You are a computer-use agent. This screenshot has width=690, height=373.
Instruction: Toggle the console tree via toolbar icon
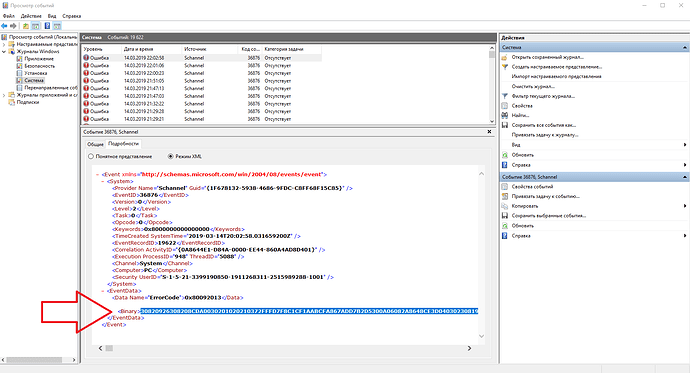pyautogui.click(x=36, y=26)
